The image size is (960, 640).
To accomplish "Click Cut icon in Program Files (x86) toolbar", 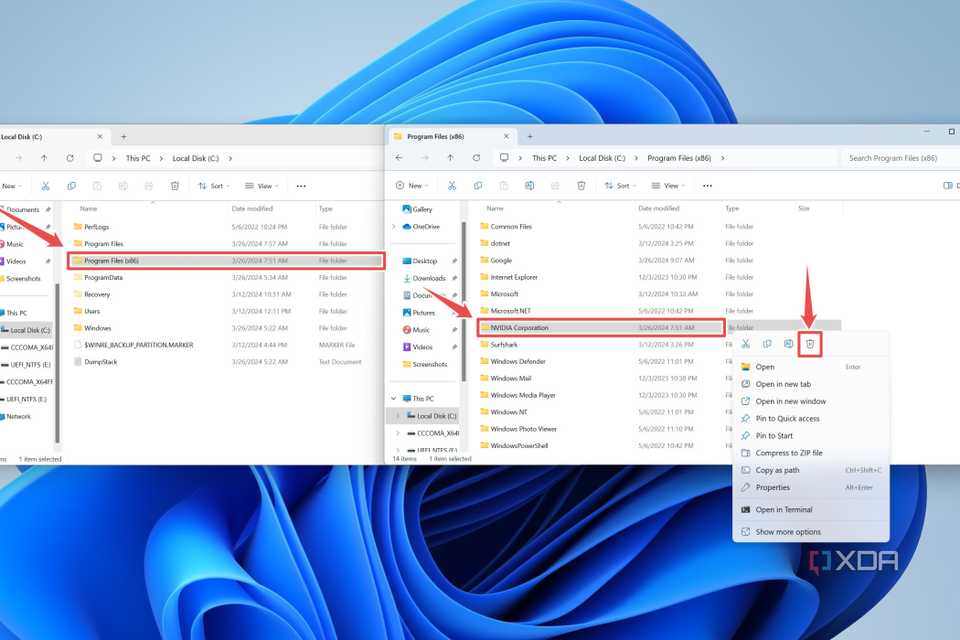I will tap(452, 186).
